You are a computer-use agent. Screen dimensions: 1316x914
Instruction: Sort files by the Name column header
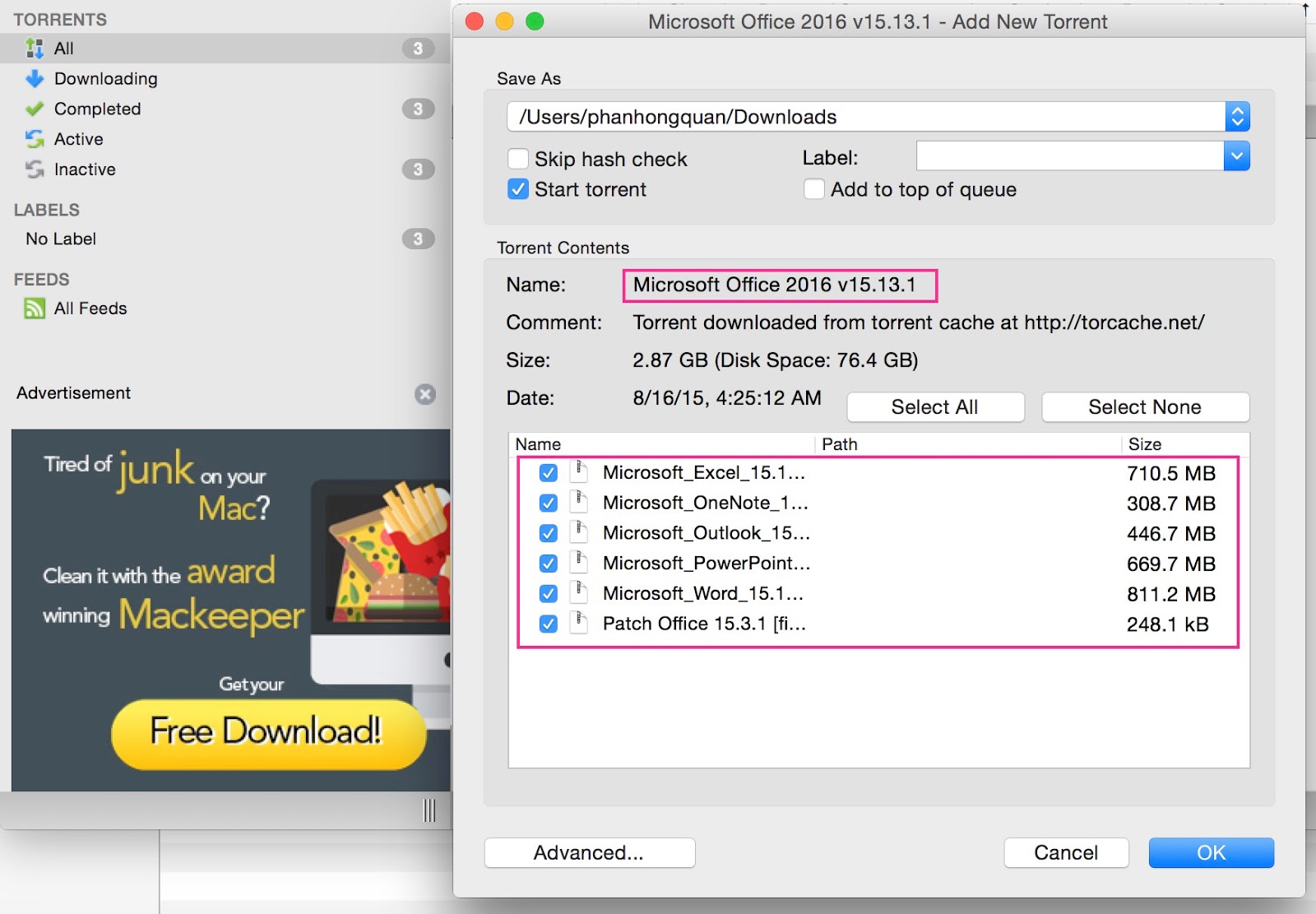662,444
